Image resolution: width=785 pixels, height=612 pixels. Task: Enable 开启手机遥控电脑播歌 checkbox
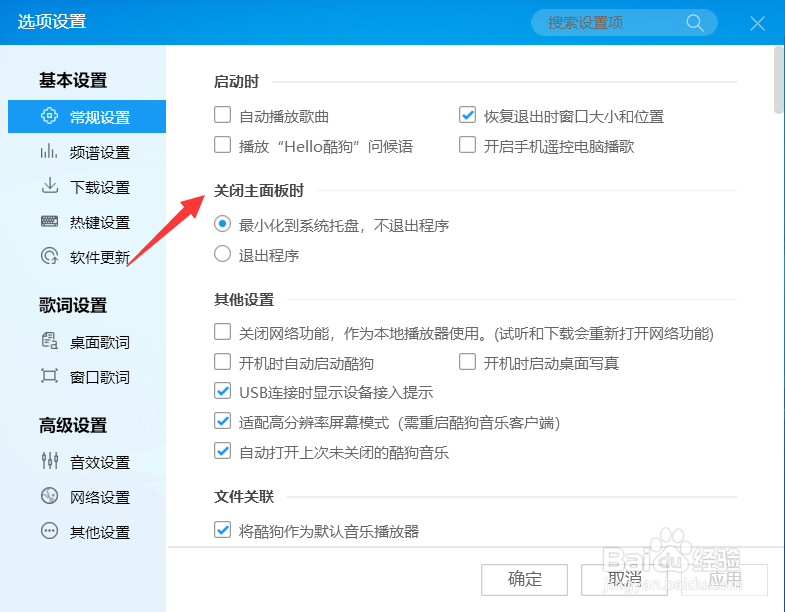tap(467, 145)
